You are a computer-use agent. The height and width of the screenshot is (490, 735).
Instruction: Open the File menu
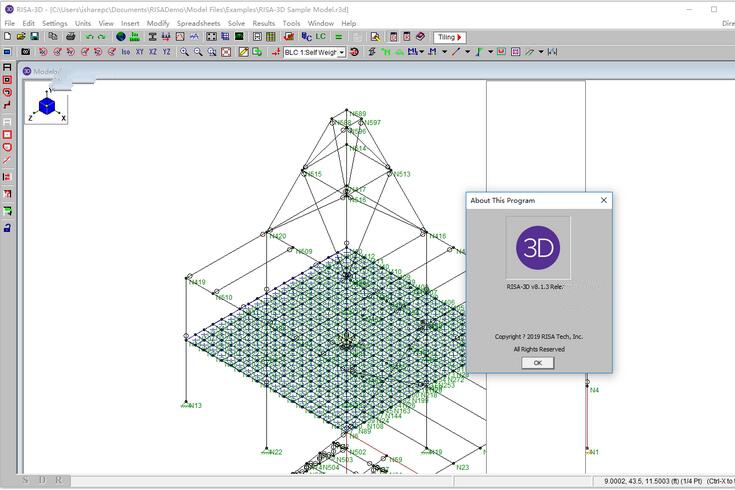click(9, 23)
